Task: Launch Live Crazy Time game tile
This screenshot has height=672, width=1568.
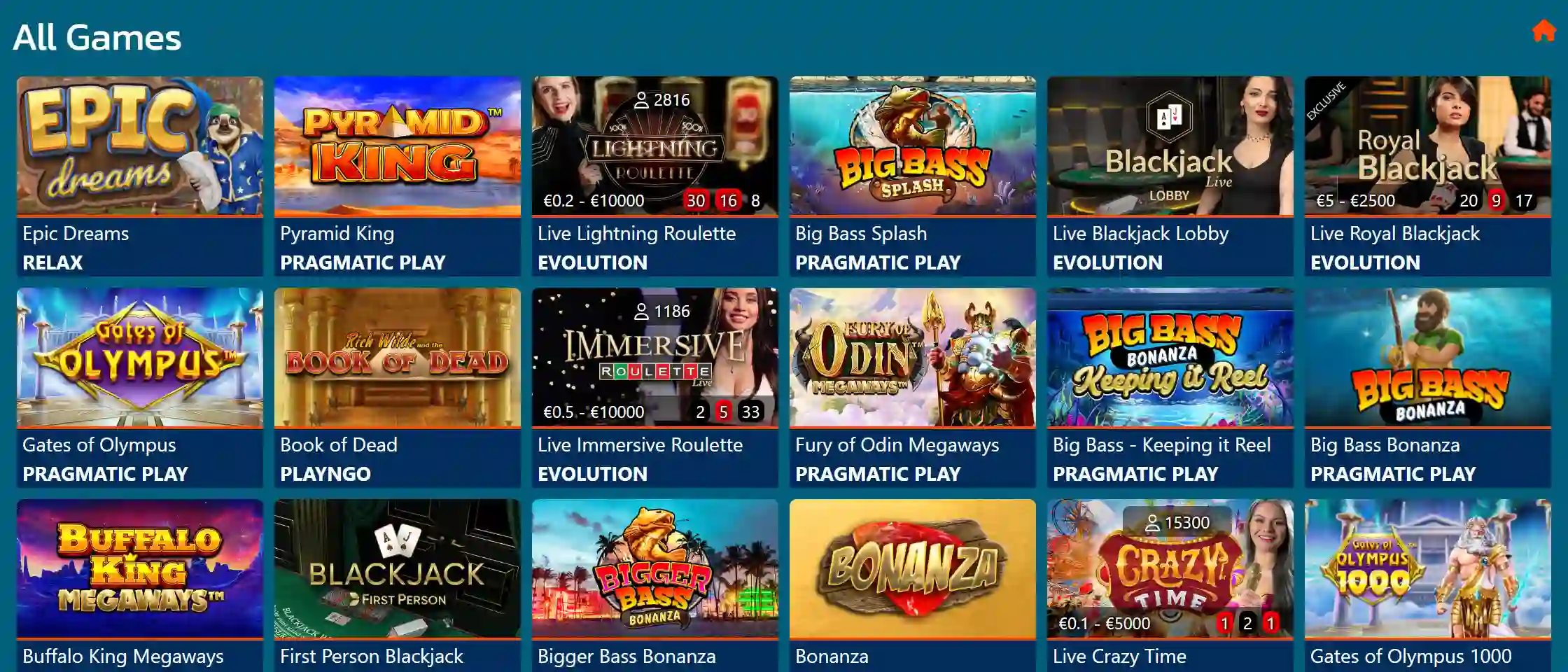Action: point(1170,568)
